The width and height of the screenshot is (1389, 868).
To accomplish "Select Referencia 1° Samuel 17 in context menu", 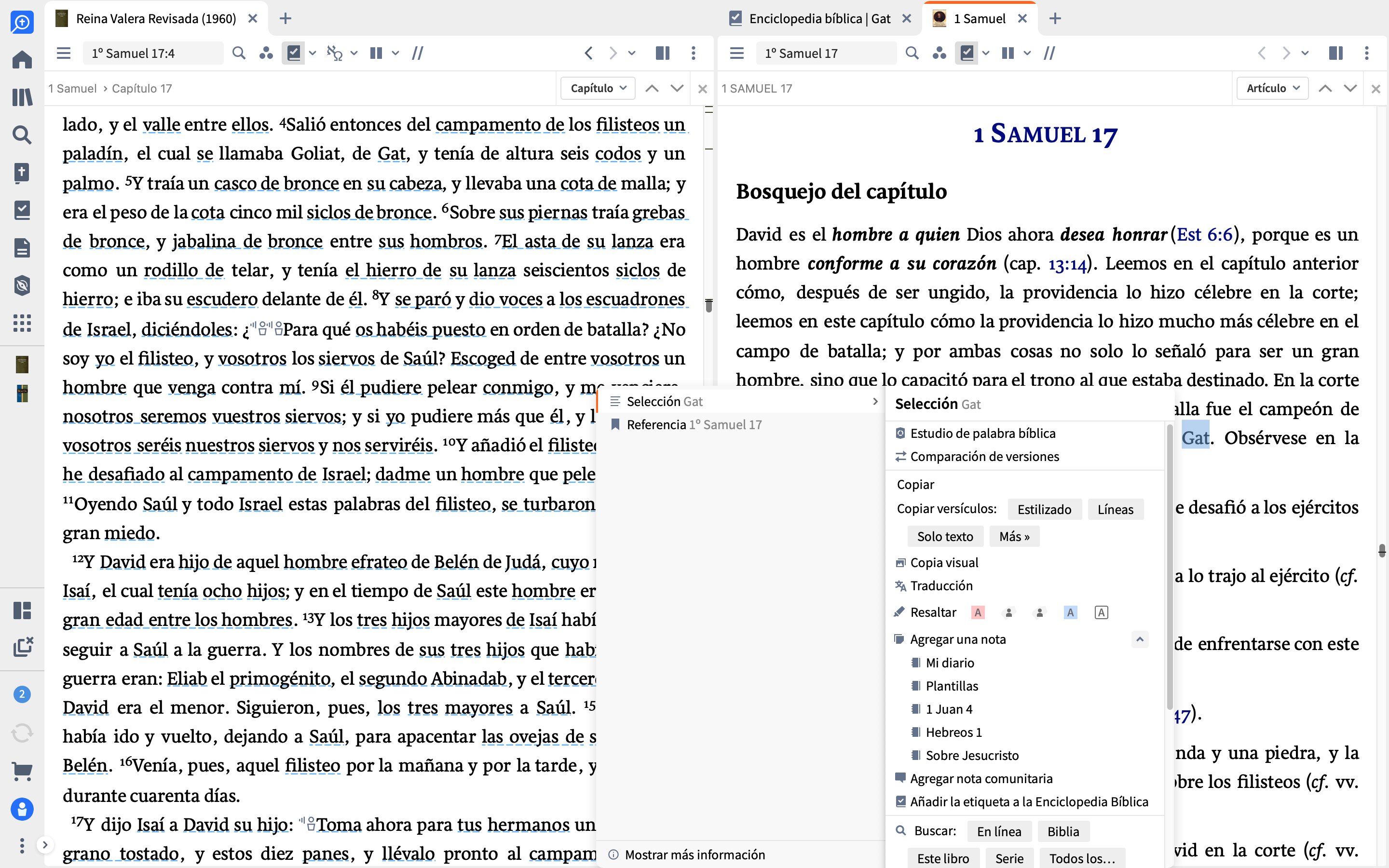I will (x=741, y=425).
